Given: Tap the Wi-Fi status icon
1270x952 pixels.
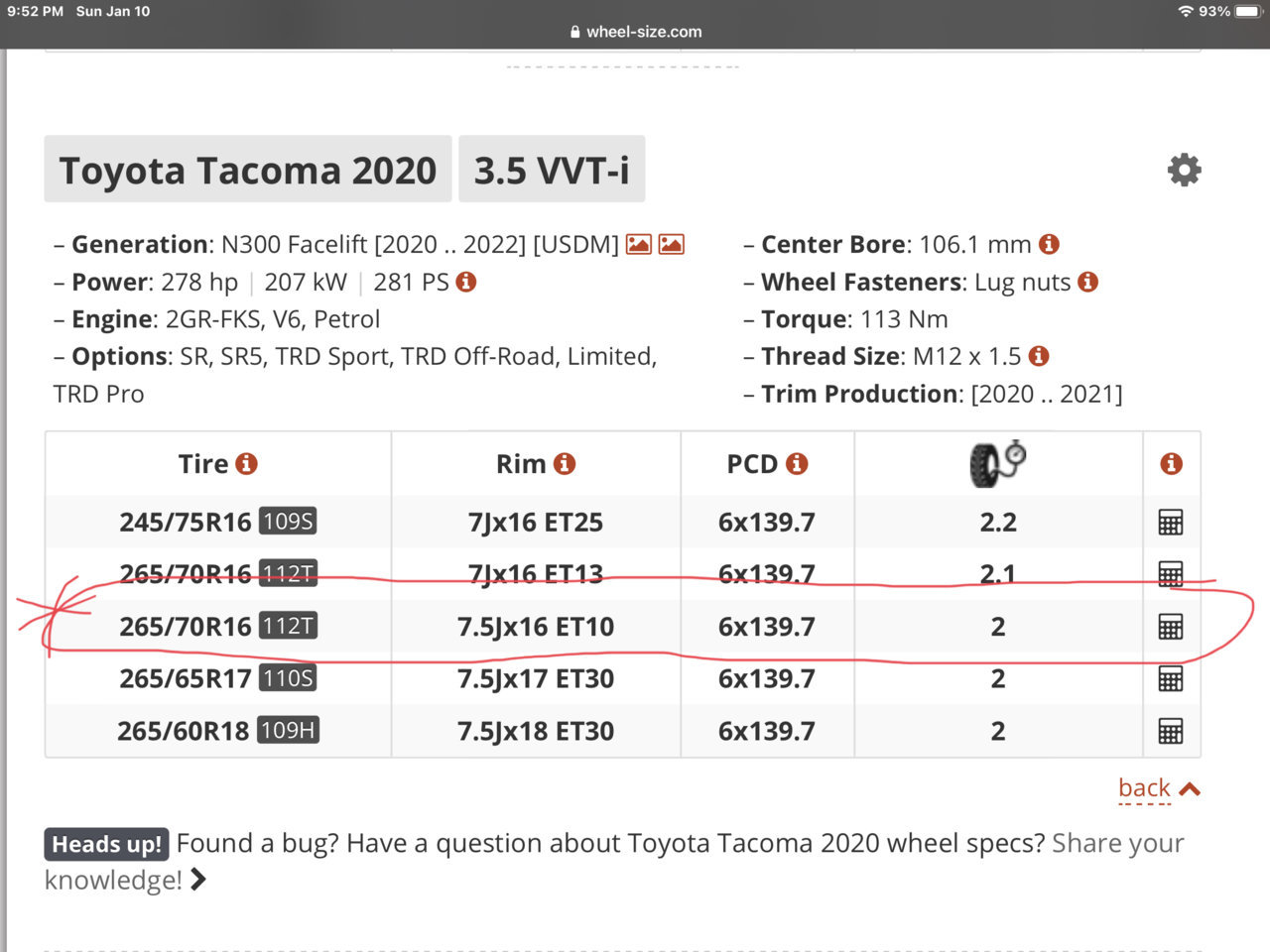Looking at the screenshot, I should [x=1186, y=11].
